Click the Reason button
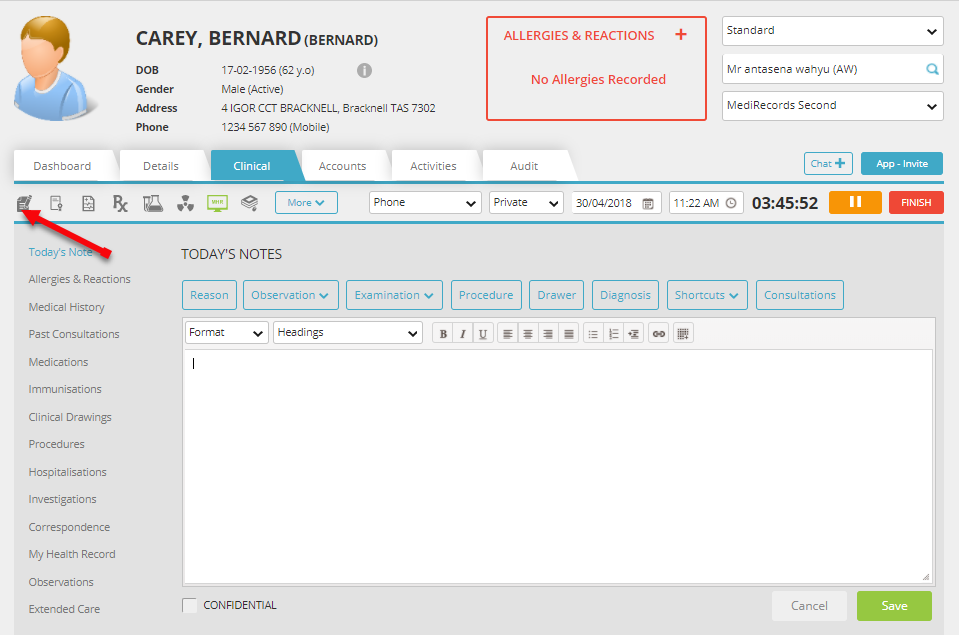 (209, 295)
